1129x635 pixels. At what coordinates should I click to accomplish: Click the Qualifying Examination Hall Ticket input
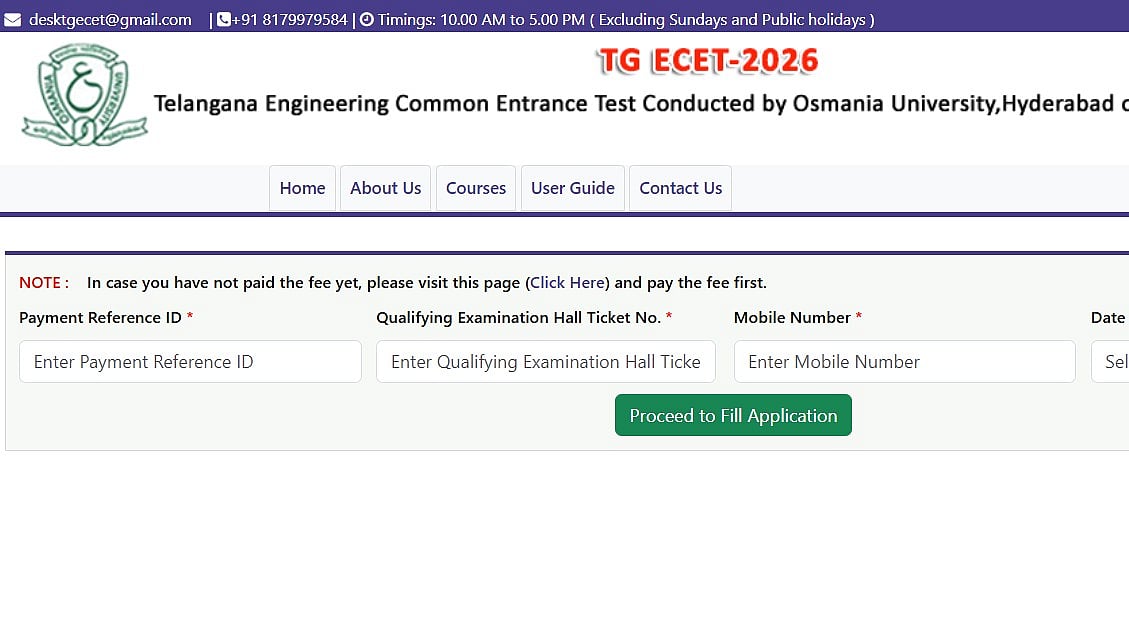coord(546,362)
